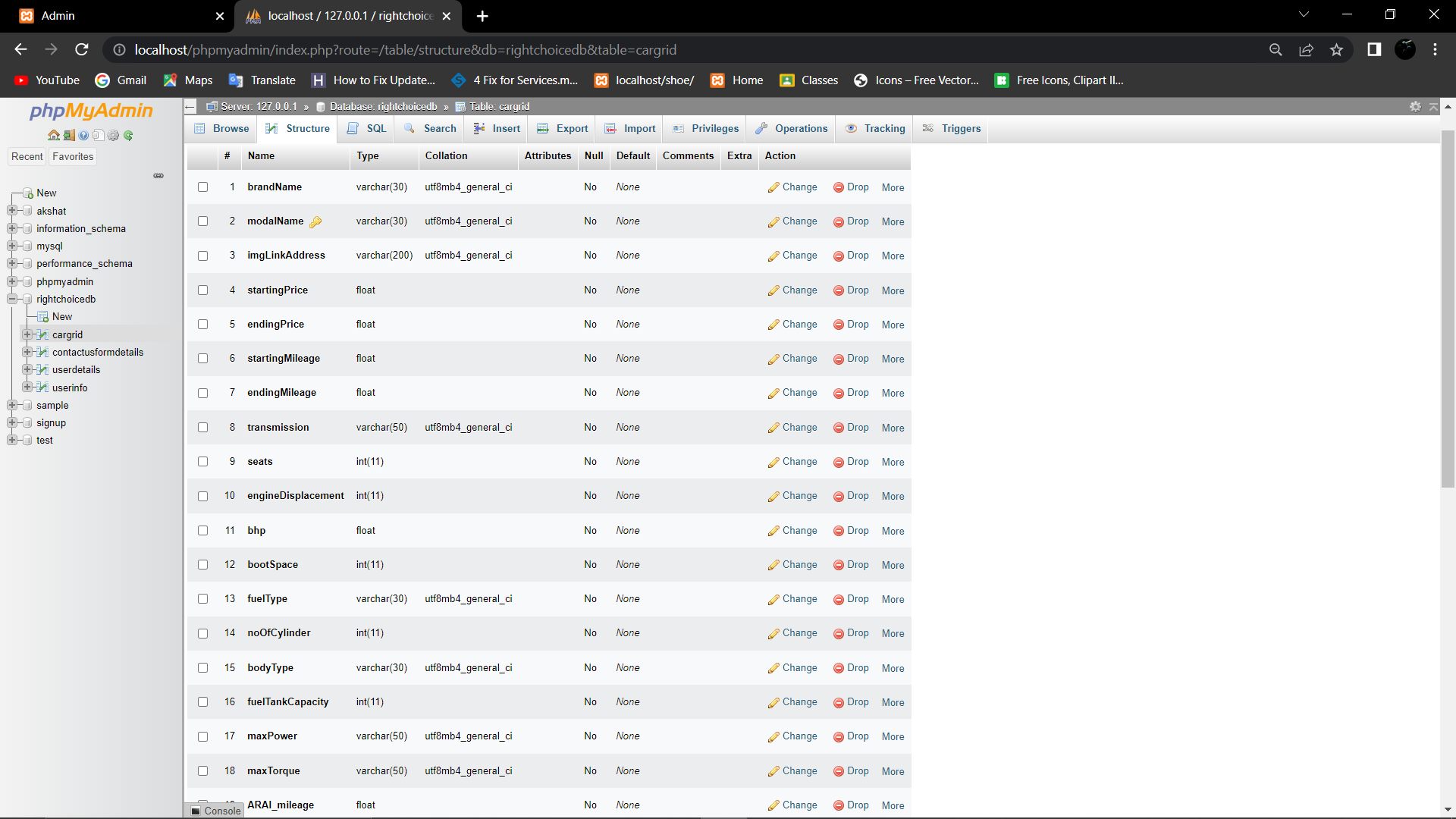Open settings using the gear icon below logo
Screen dimensions: 1456x819
click(113, 135)
